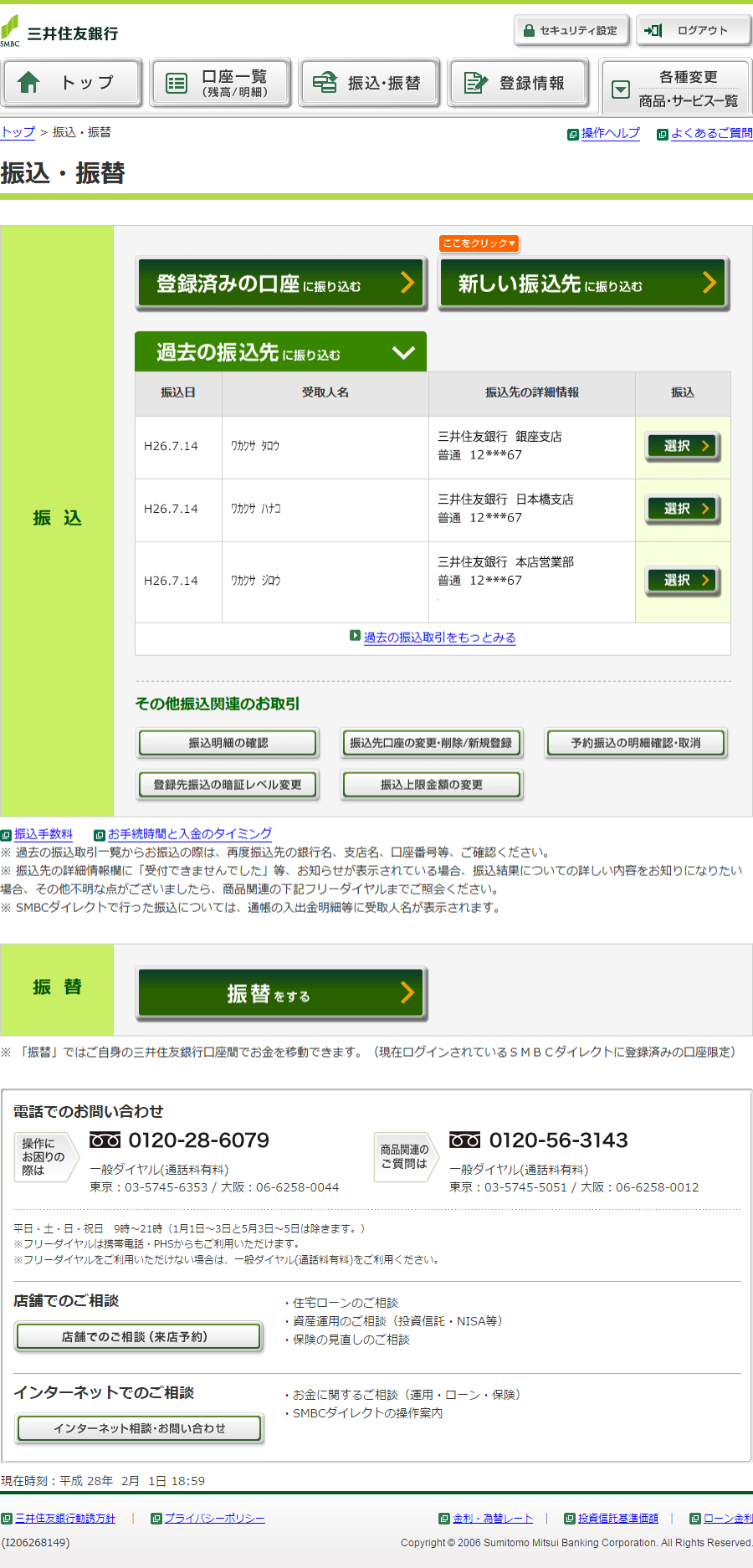Click the free-dial icon beside 0120-28-6079

(105, 1140)
